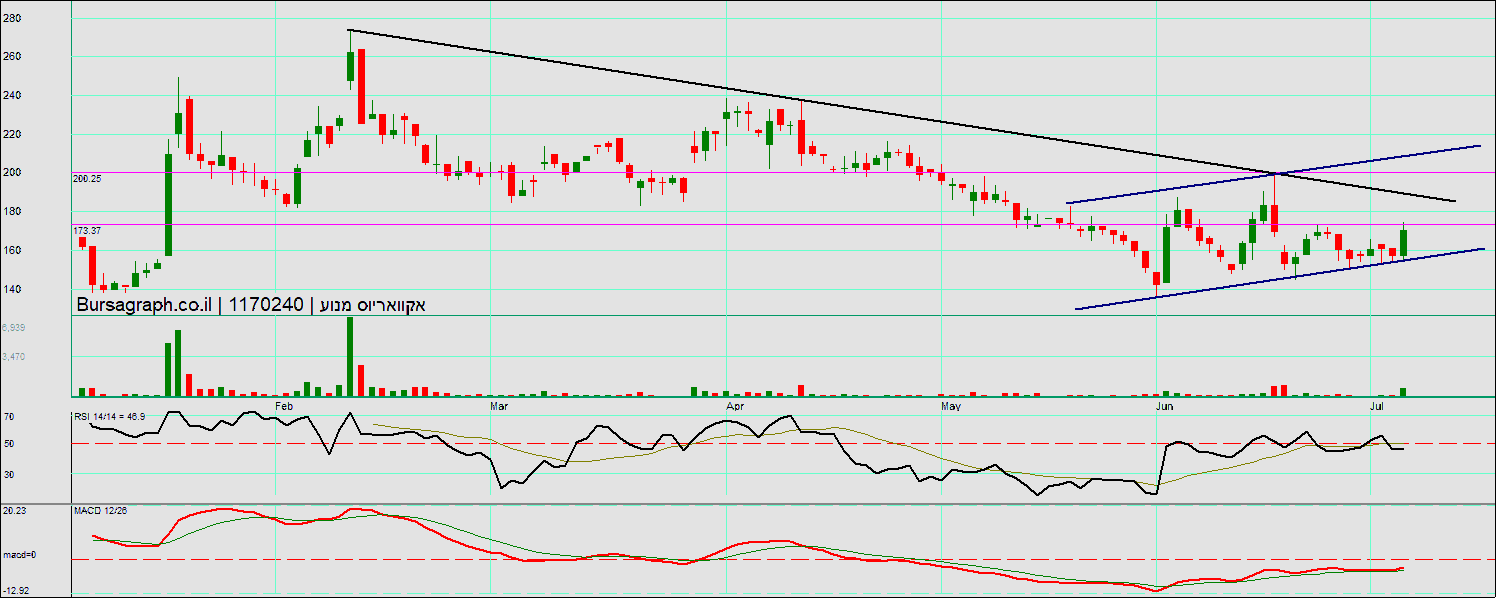Click the Jul month label
The width and height of the screenshot is (1496, 598).
tap(1377, 407)
